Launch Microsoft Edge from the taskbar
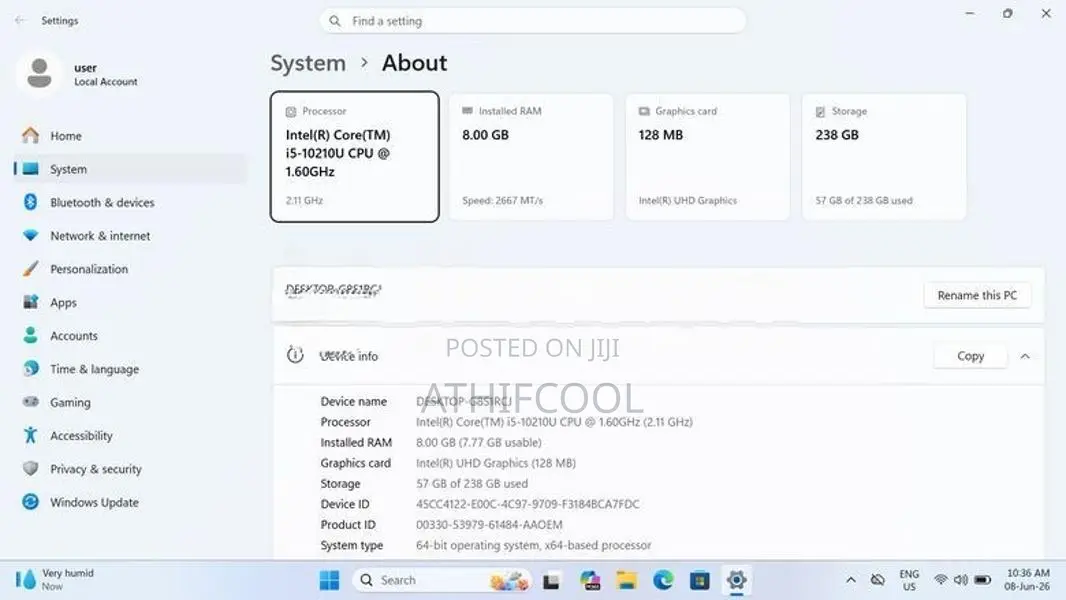Image resolution: width=1066 pixels, height=600 pixels. point(664,580)
